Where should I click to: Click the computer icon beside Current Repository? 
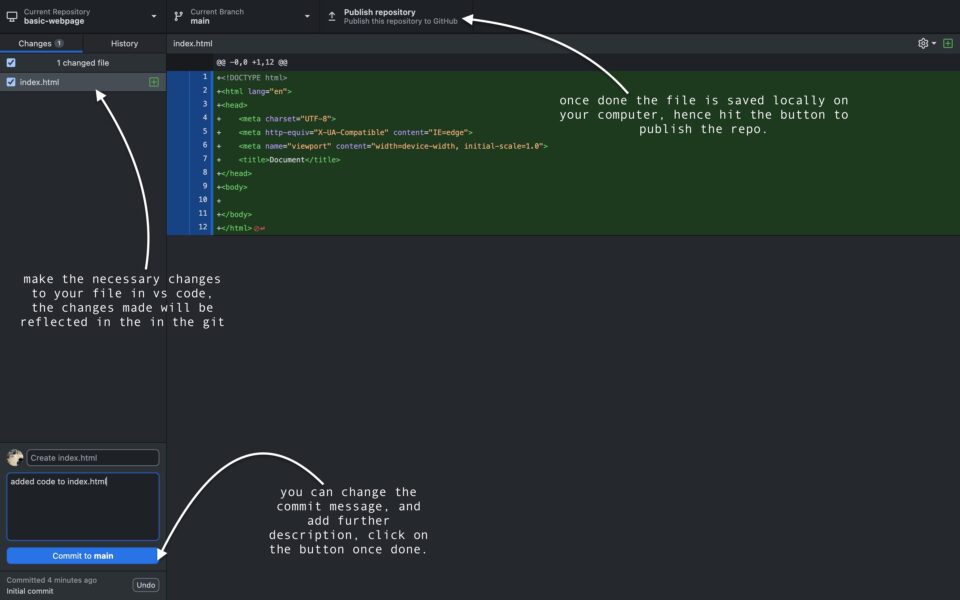coord(10,16)
